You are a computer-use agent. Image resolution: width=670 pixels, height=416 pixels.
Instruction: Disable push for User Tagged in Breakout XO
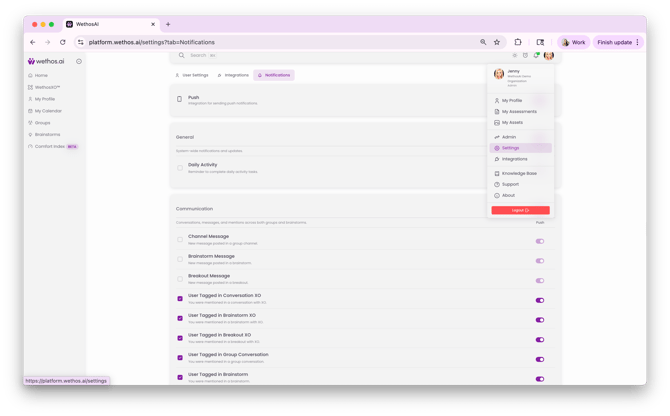[540, 340]
